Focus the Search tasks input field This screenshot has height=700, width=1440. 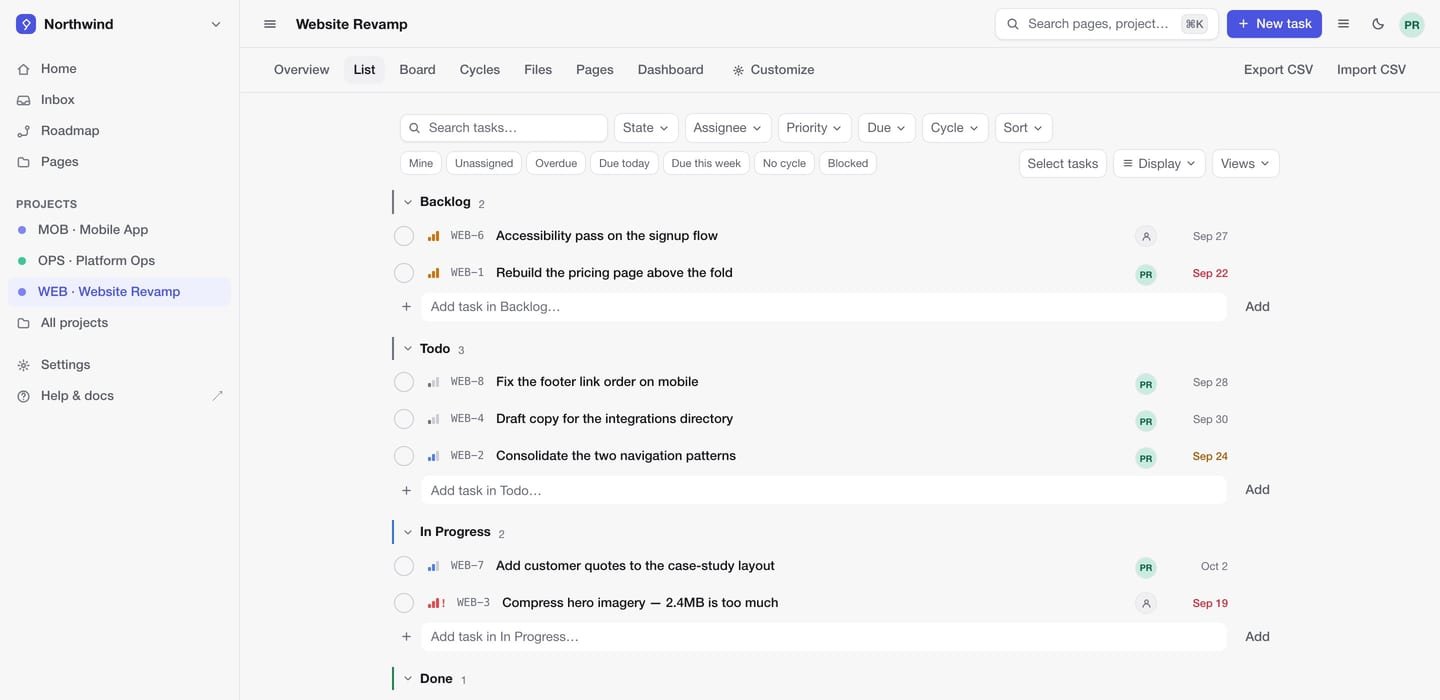point(504,128)
